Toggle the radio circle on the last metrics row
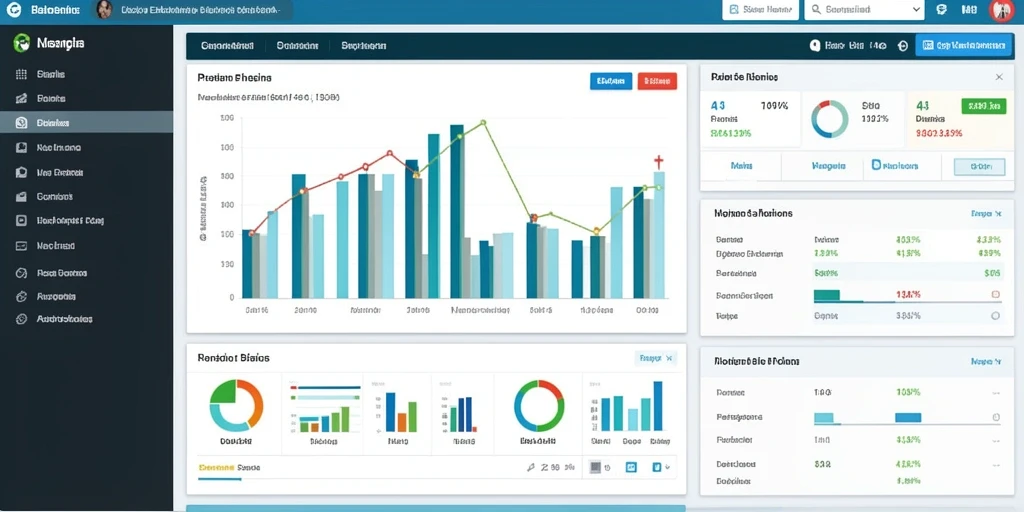 (995, 315)
